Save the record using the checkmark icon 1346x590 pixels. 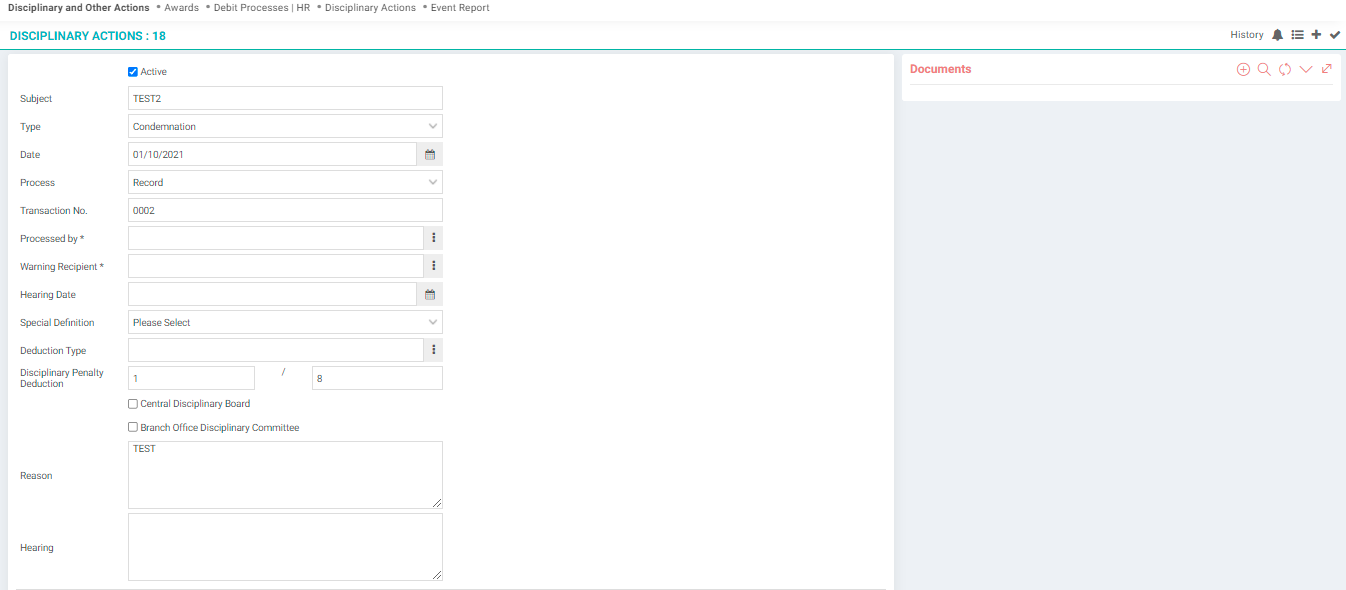(x=1335, y=35)
